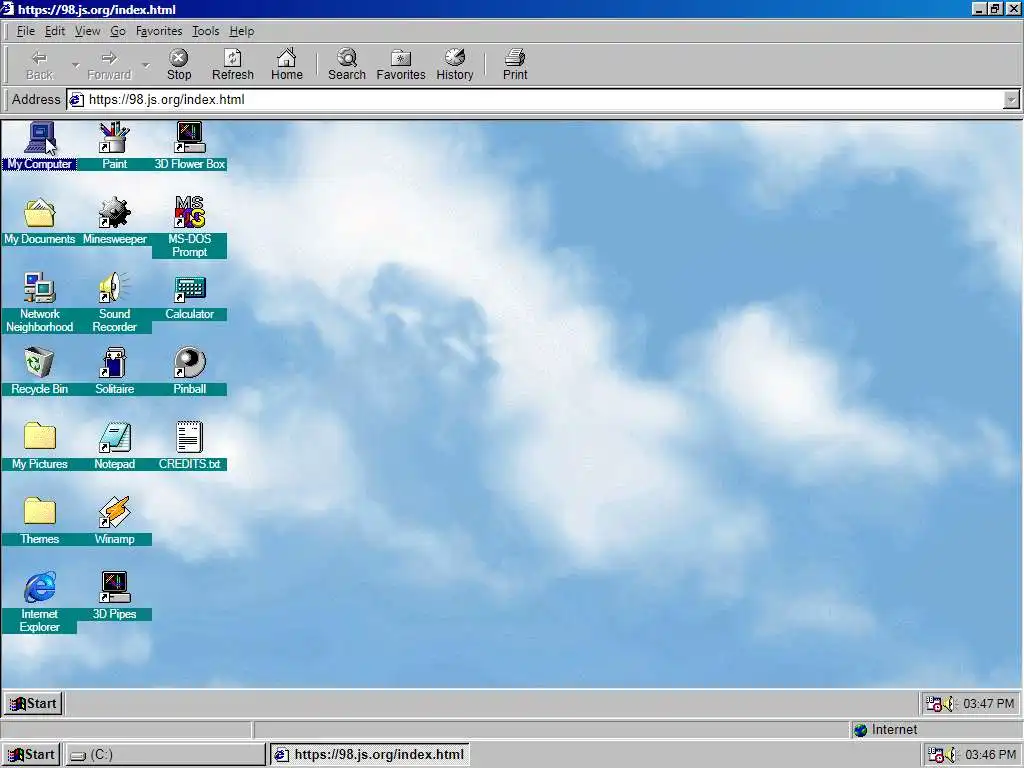Click the inner tray scheduler icon
The height and width of the screenshot is (768, 1024).
pyautogui.click(x=934, y=703)
